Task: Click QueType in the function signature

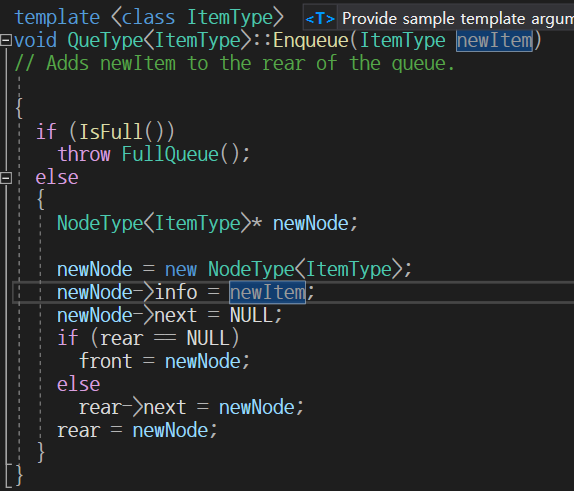Action: coord(105,40)
